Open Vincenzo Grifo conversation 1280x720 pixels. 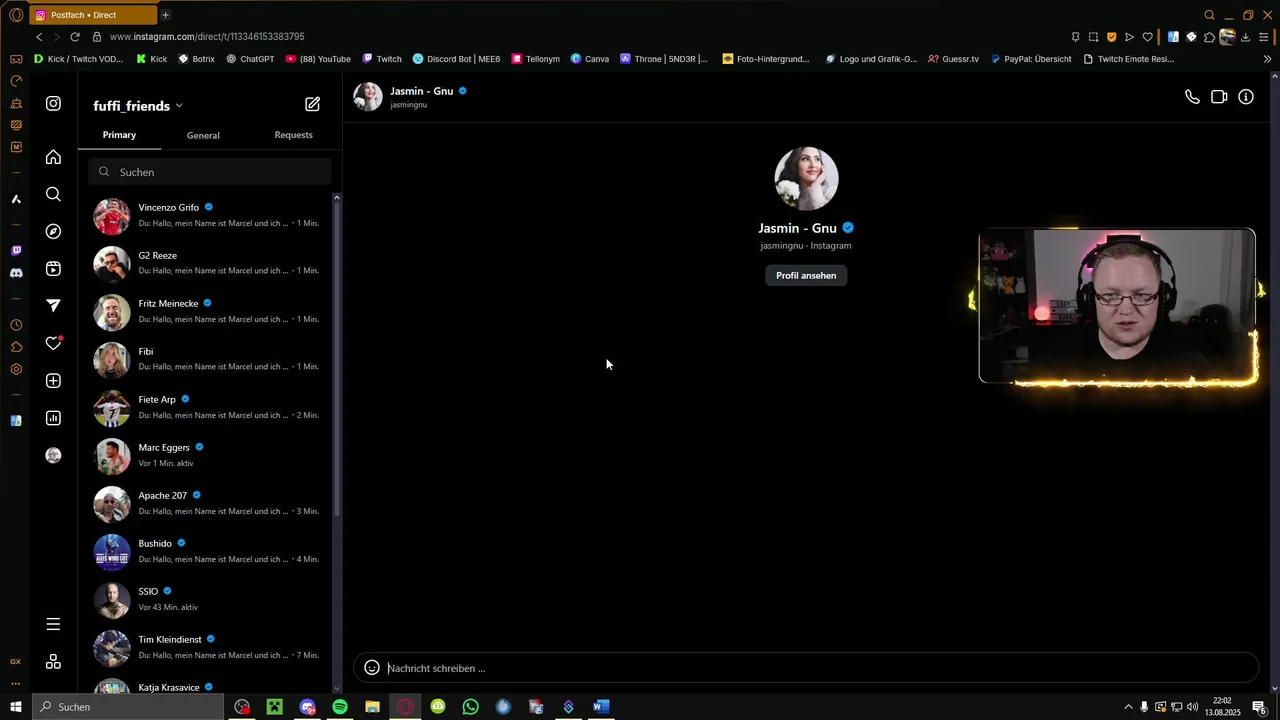click(x=207, y=215)
